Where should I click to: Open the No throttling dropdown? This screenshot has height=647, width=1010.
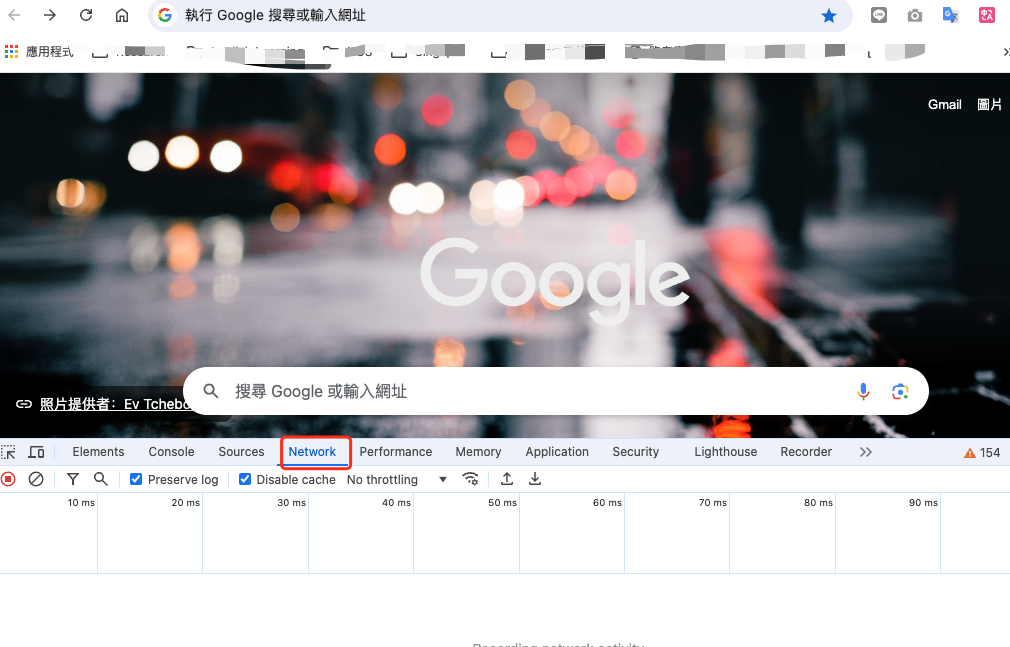point(397,479)
